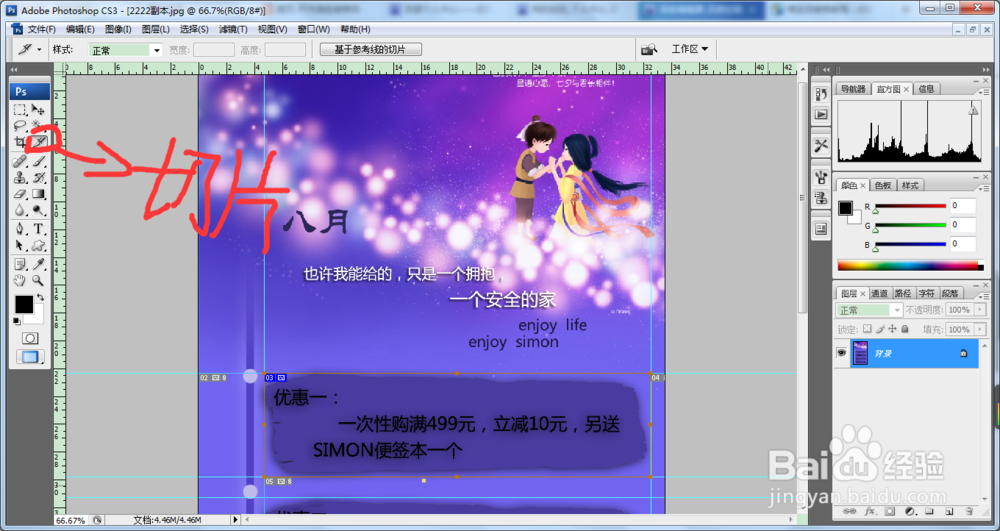
Task: Select the Eraser tool
Action: [20, 194]
